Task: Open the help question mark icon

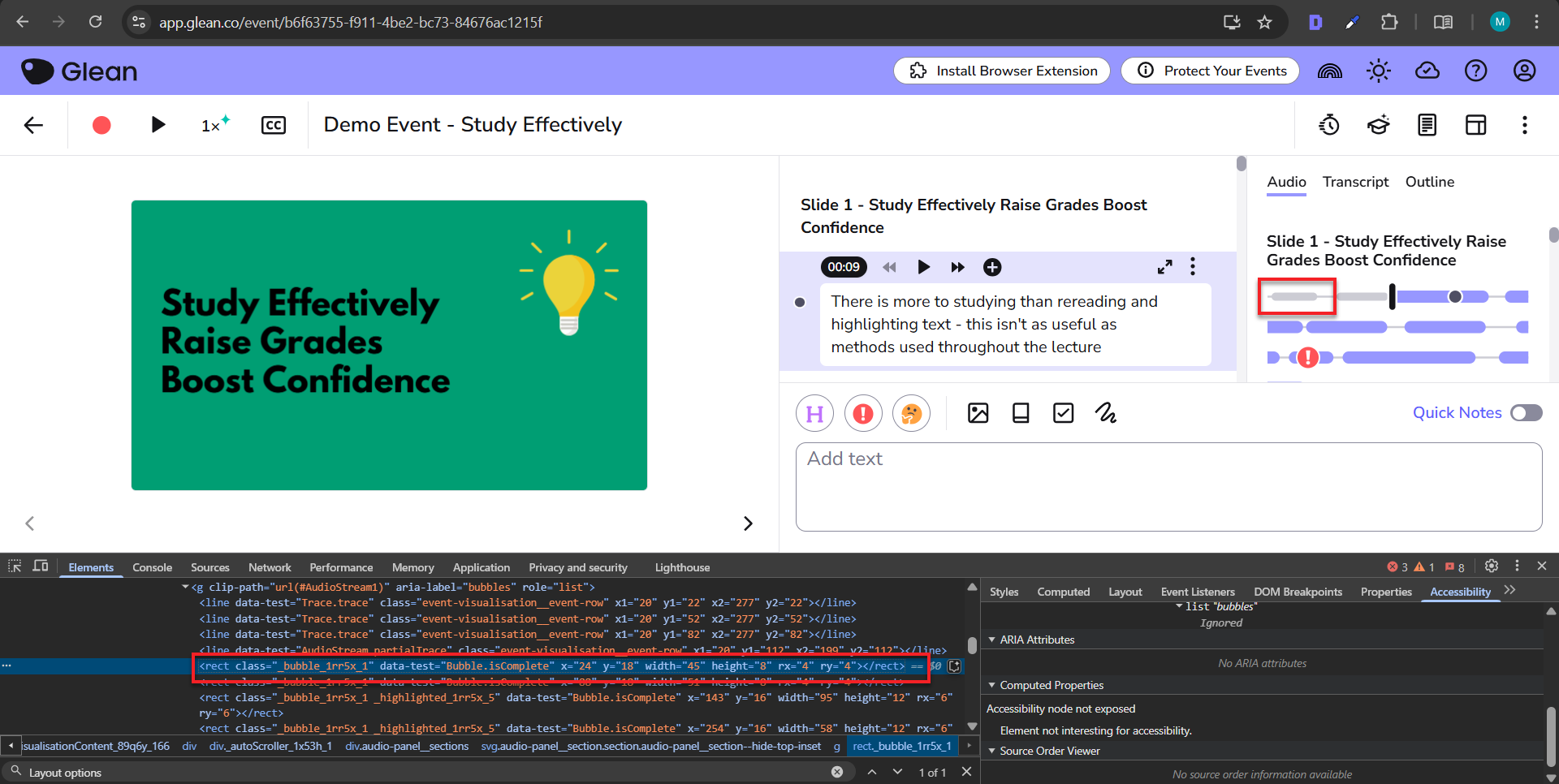Action: tap(1475, 71)
